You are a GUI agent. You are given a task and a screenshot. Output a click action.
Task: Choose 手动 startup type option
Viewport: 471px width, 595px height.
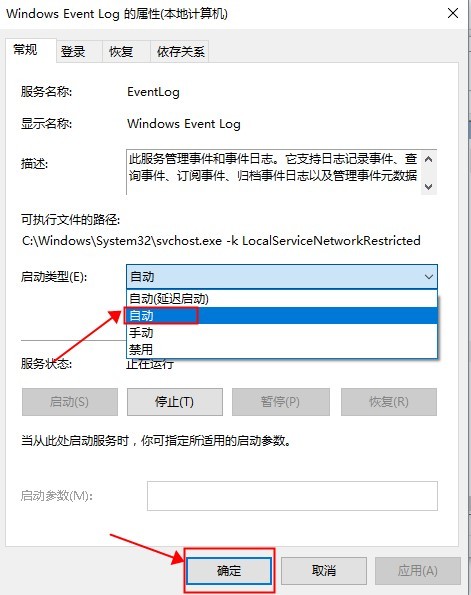(282, 332)
